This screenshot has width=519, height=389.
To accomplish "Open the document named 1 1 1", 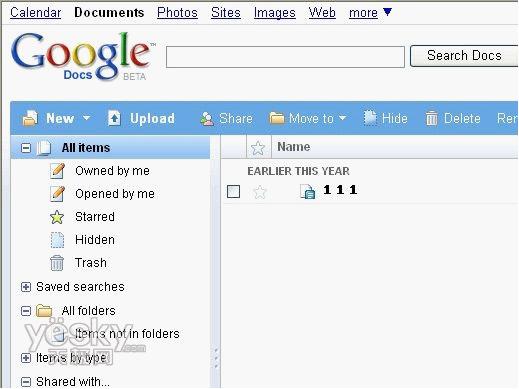I will pyautogui.click(x=340, y=190).
